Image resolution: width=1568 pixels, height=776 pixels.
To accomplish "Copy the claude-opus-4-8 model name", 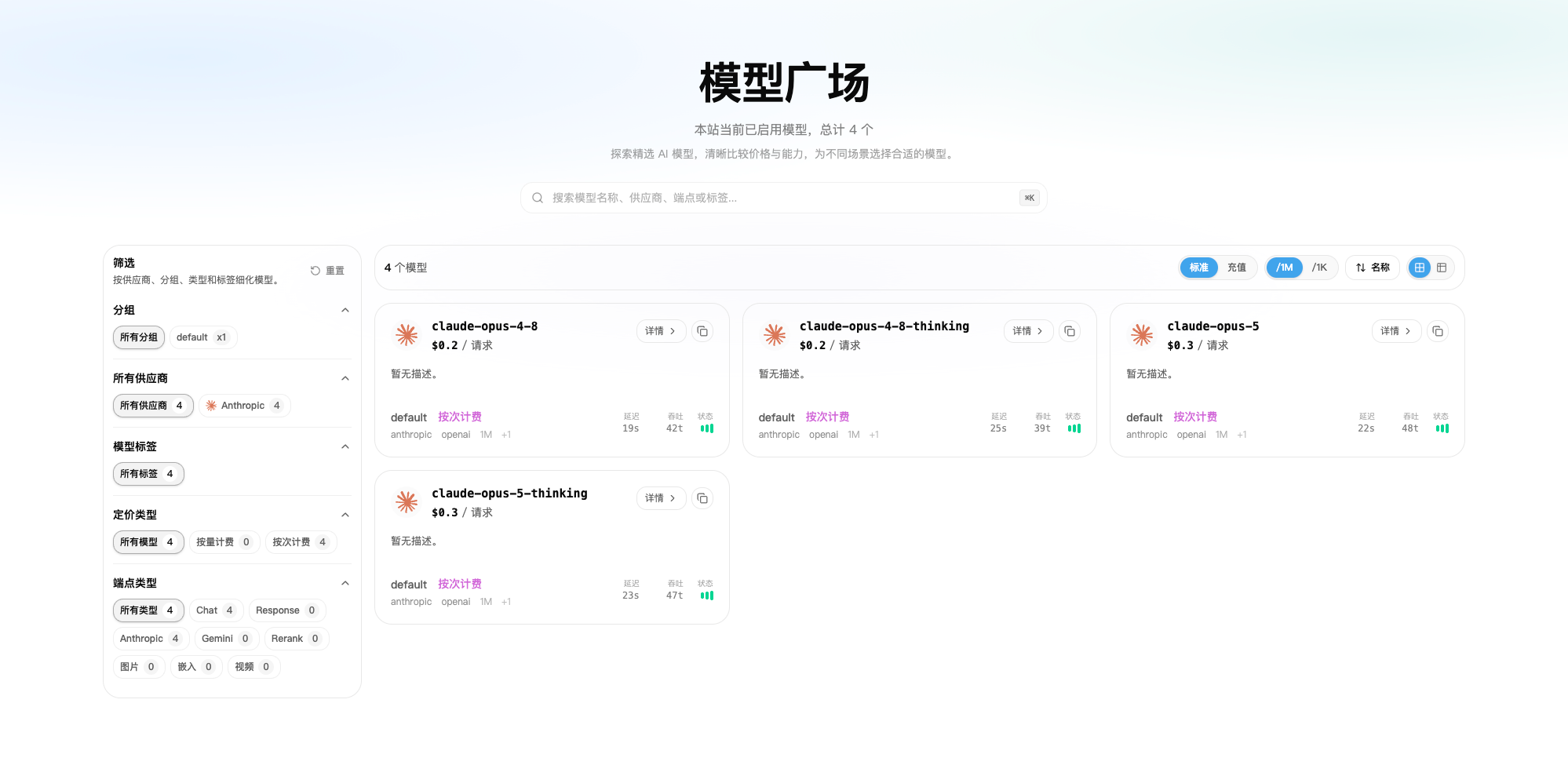I will point(702,331).
